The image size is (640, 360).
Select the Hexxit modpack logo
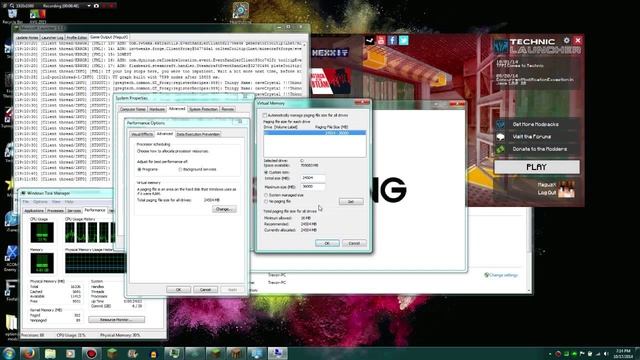tap(330, 53)
